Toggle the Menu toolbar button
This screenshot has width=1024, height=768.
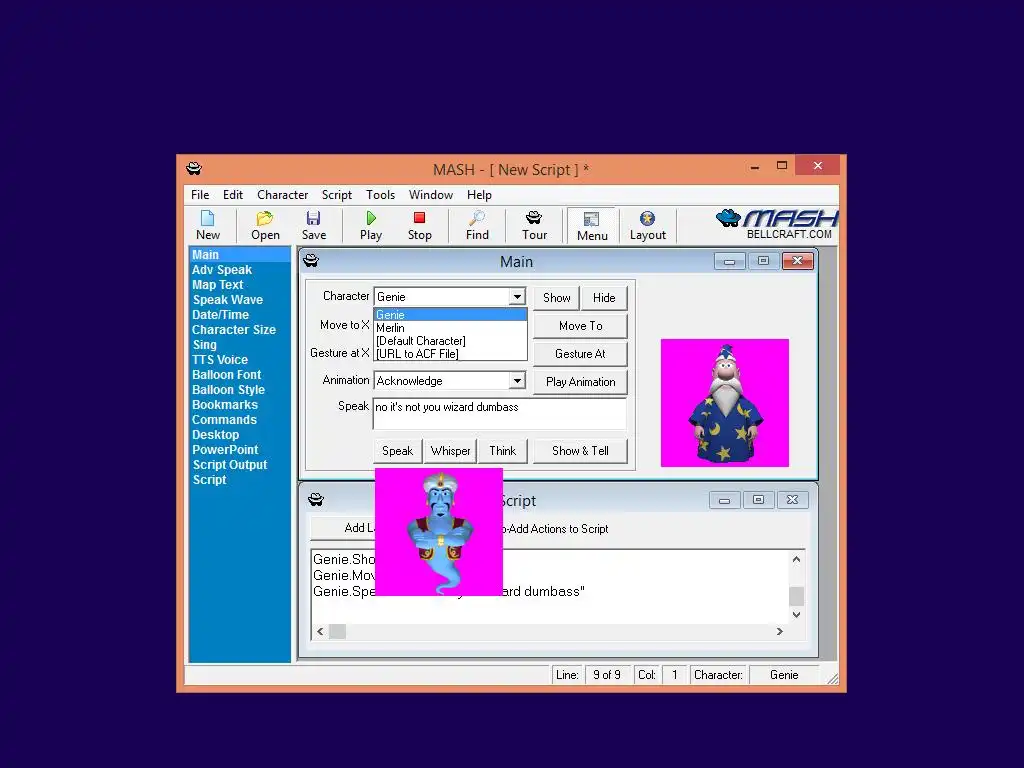592,226
